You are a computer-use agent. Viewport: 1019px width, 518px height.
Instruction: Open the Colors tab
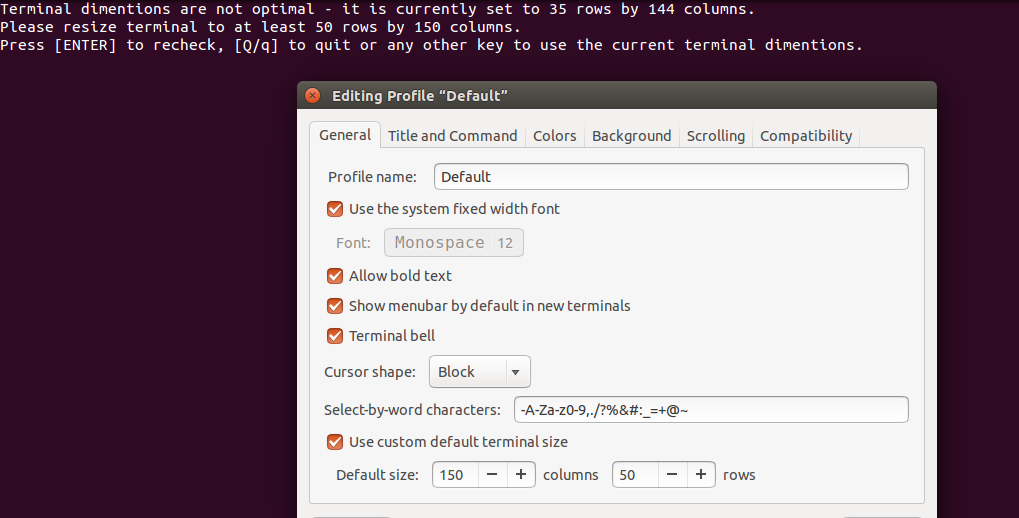point(554,136)
